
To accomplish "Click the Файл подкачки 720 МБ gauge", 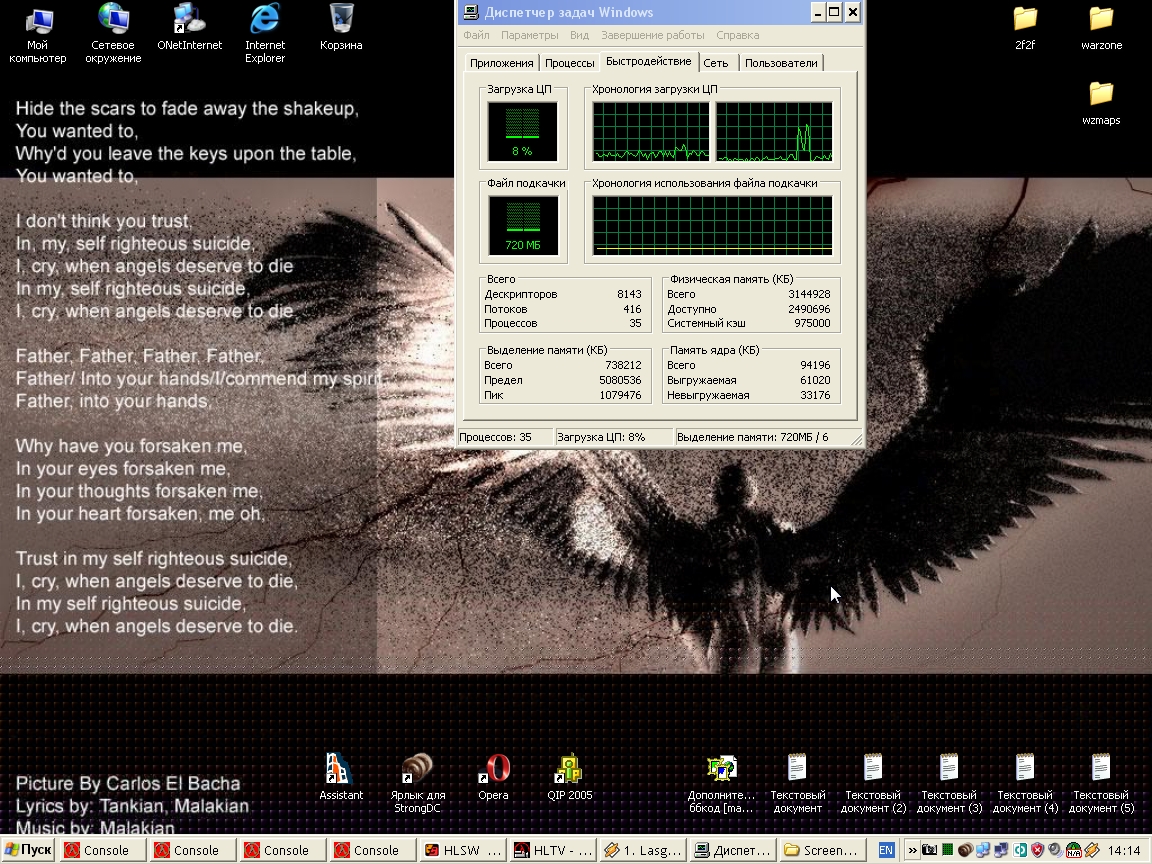I will [x=522, y=226].
